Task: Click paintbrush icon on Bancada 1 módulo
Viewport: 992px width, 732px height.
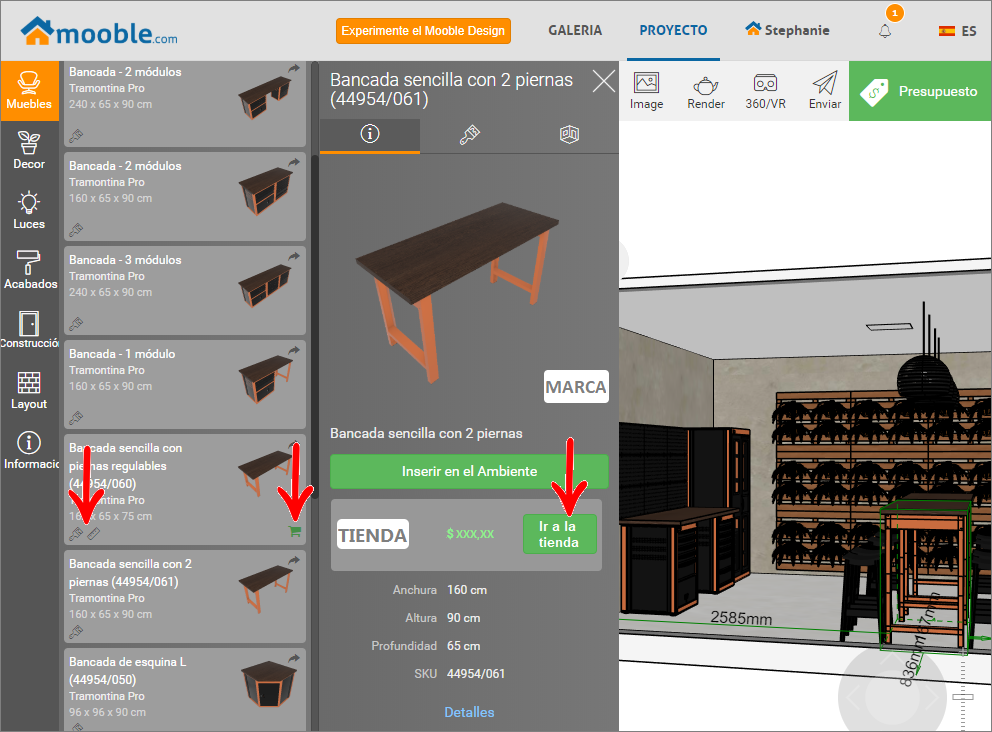Action: point(76,418)
